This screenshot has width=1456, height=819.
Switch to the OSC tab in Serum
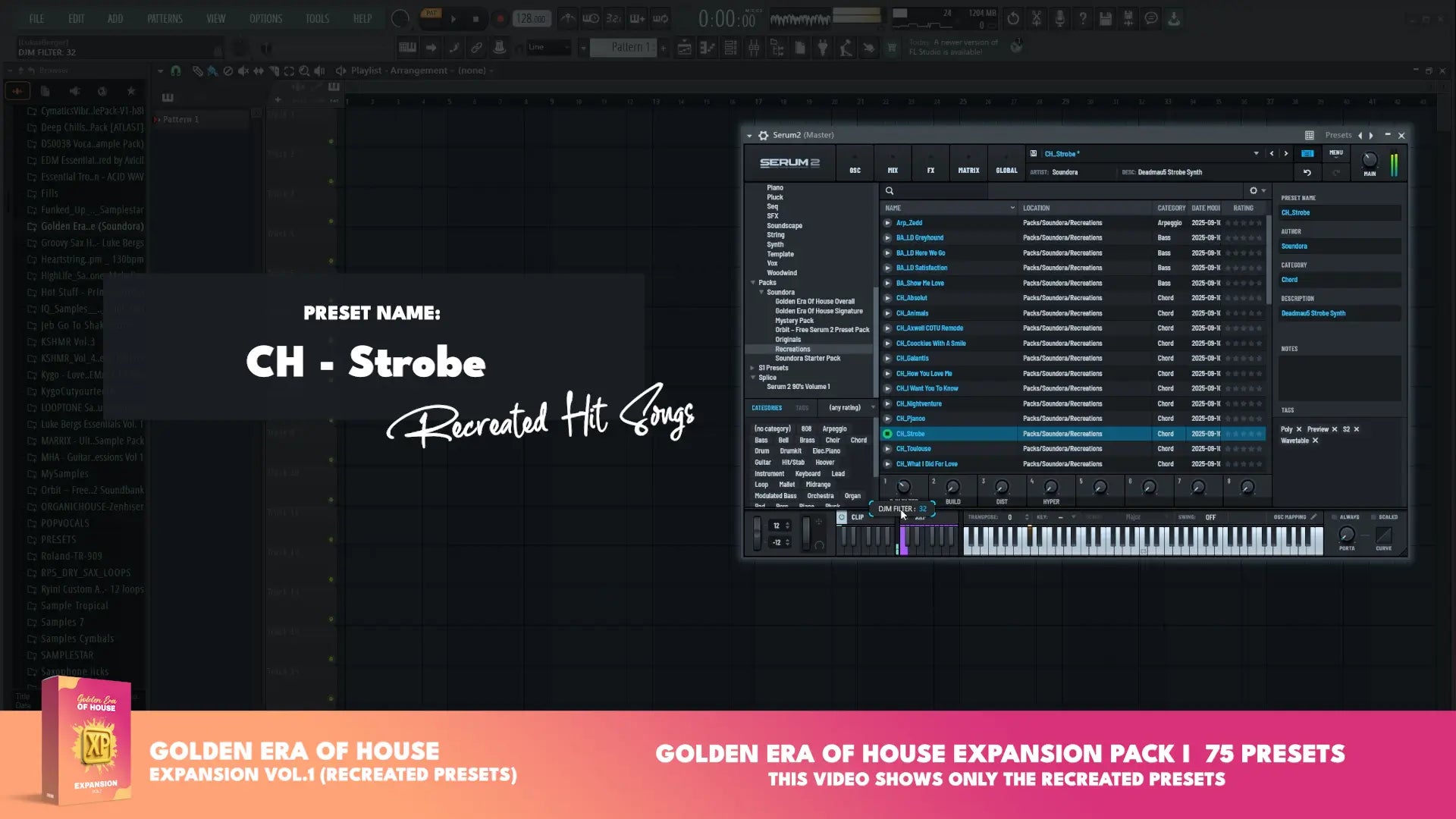pos(855,164)
